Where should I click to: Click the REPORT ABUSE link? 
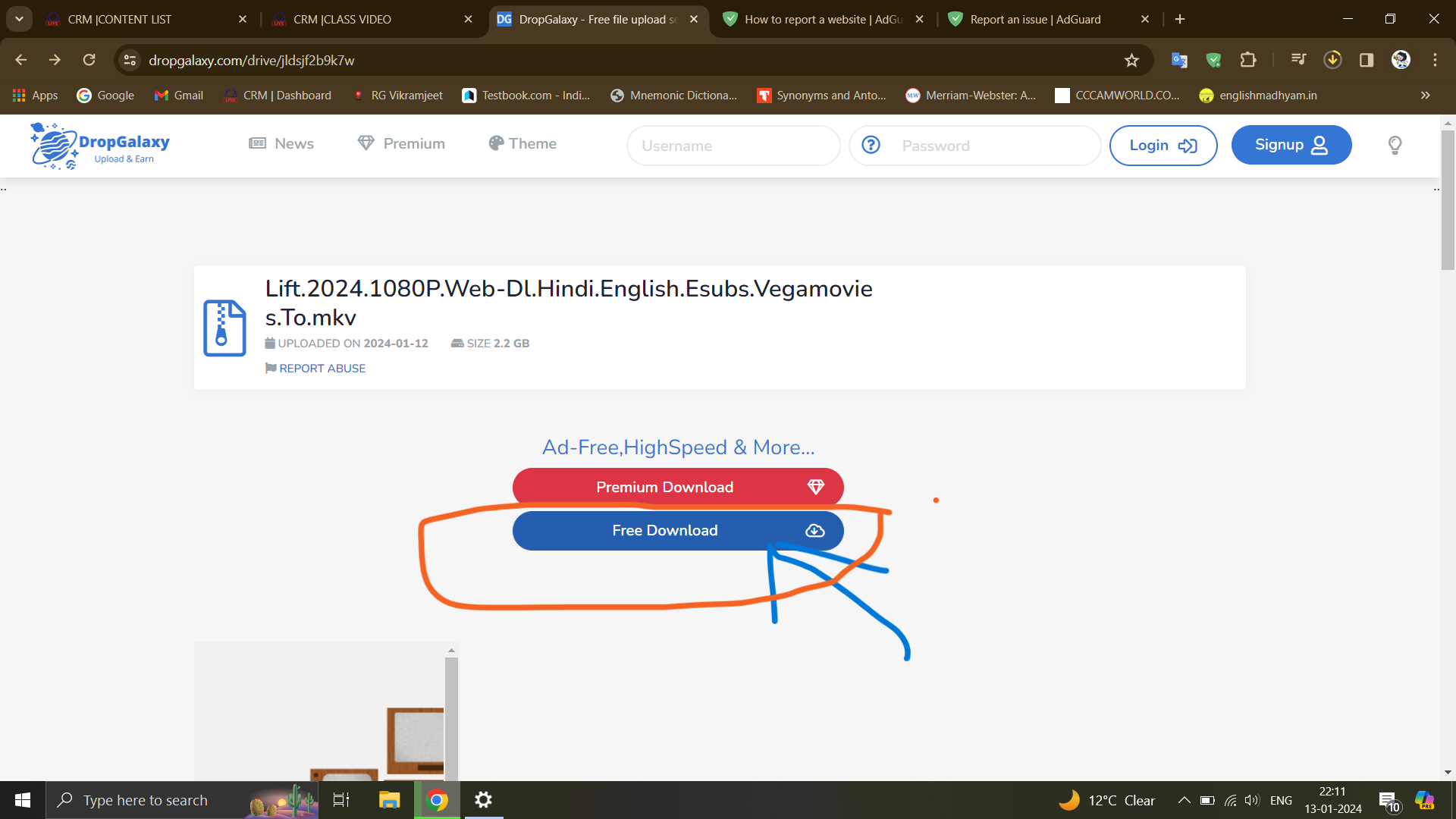(322, 369)
